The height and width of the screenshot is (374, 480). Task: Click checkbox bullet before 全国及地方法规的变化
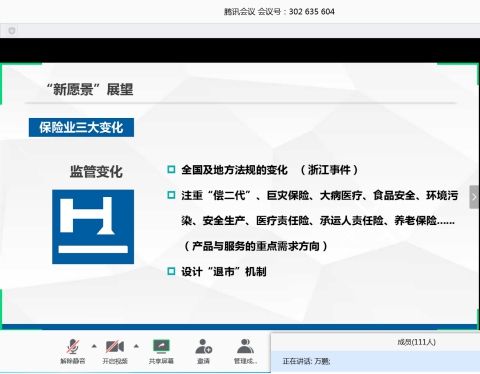[x=171, y=170]
